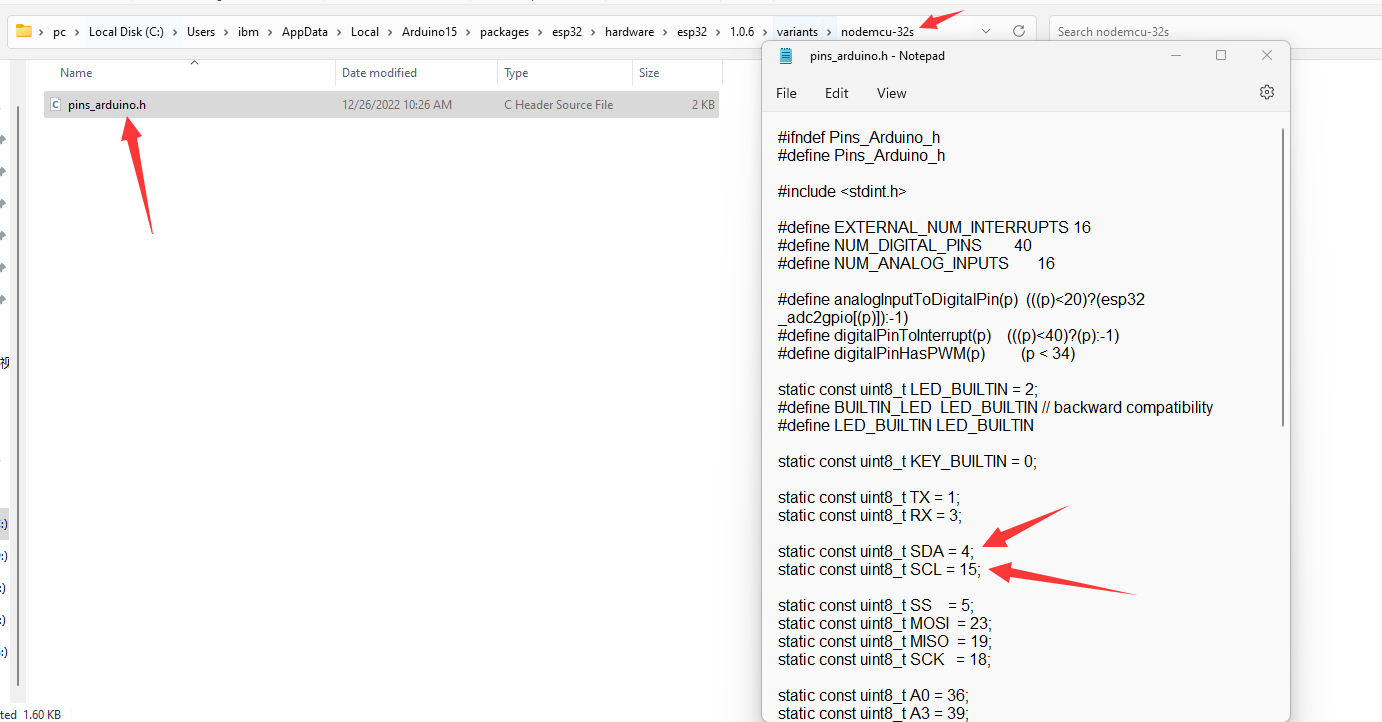Navigate to Arduino15 folder in breadcrumb
This screenshot has width=1382, height=722.
coord(429,32)
